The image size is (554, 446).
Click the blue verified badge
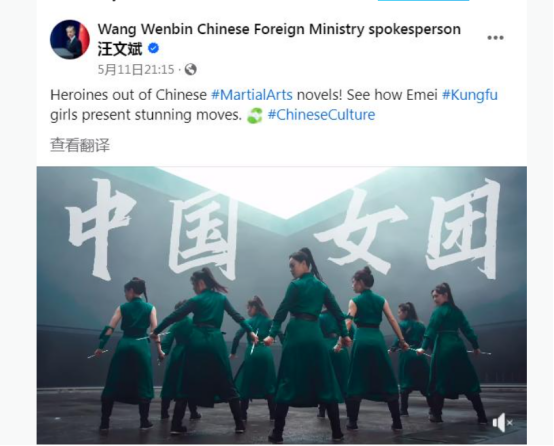pos(153,48)
